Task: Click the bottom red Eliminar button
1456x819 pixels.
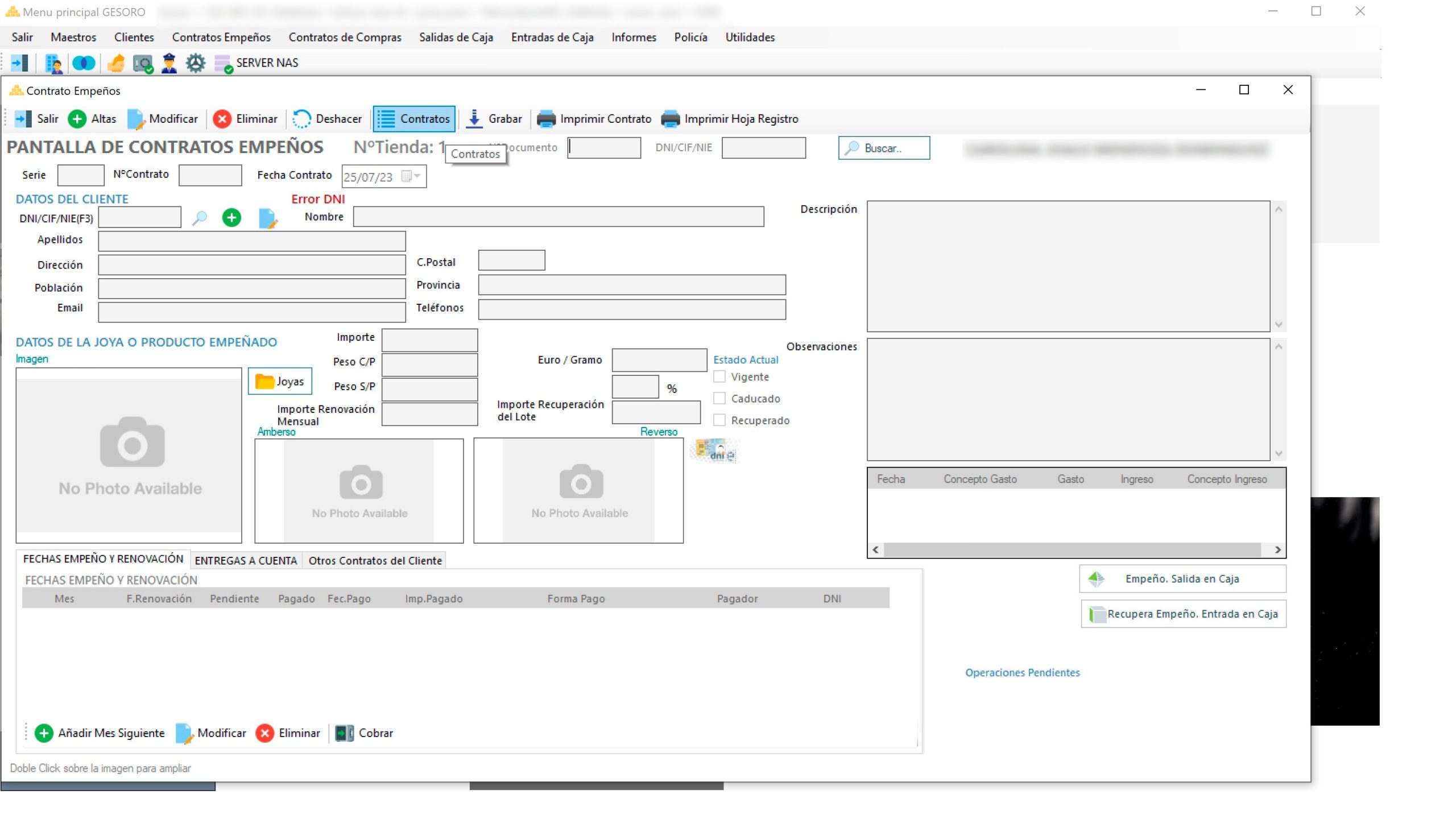Action: (288, 733)
